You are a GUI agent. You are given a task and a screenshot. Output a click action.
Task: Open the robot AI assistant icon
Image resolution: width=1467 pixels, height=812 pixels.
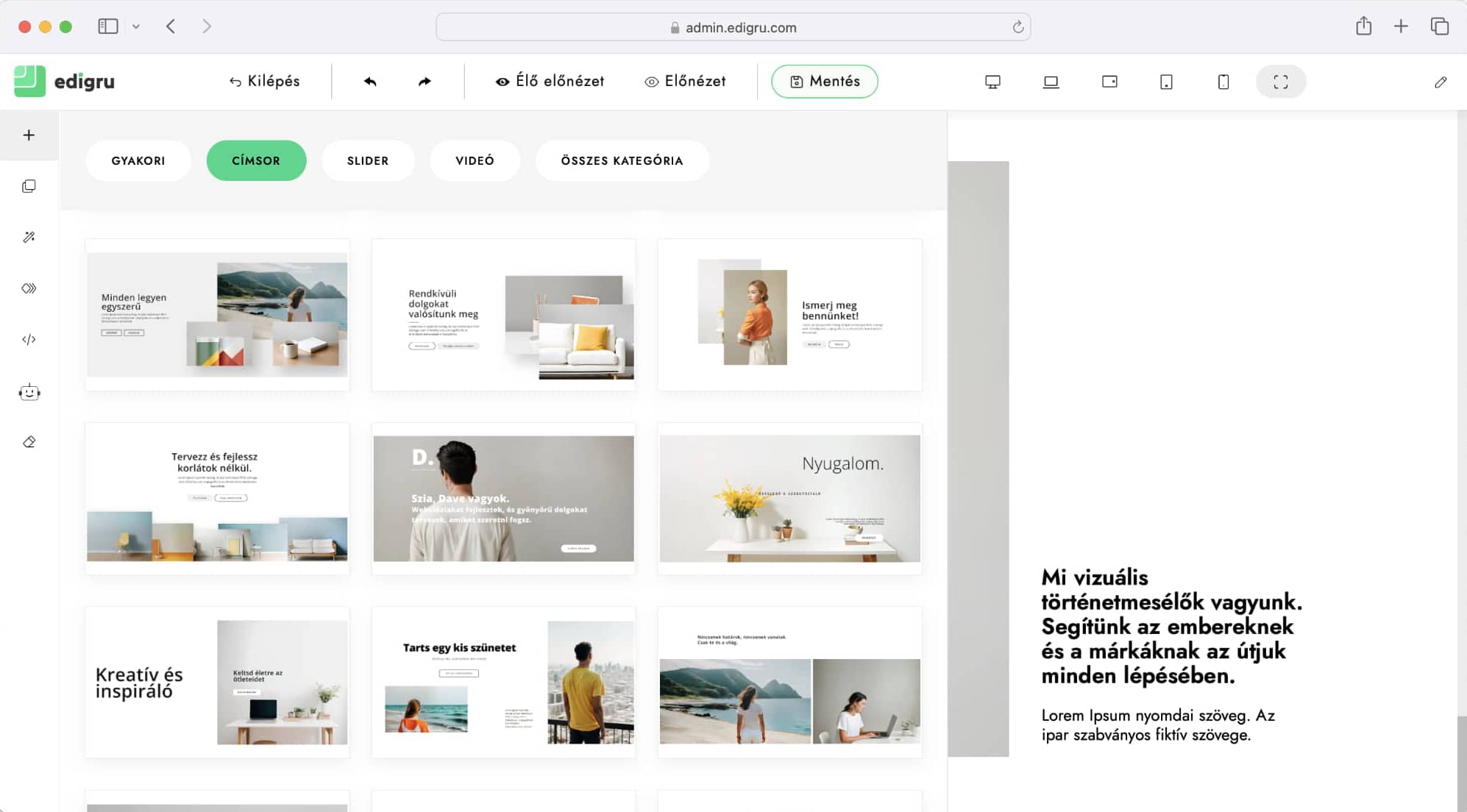(x=29, y=392)
